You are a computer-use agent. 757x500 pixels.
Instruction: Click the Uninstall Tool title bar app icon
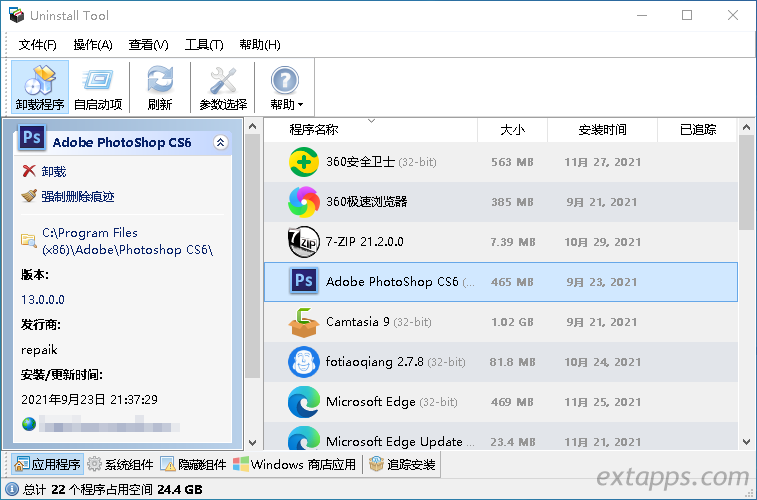tap(16, 15)
